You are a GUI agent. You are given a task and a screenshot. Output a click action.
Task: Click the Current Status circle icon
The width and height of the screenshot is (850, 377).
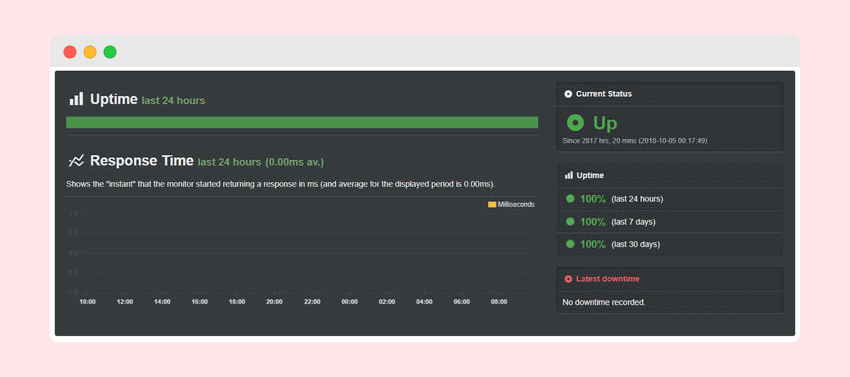click(568, 94)
